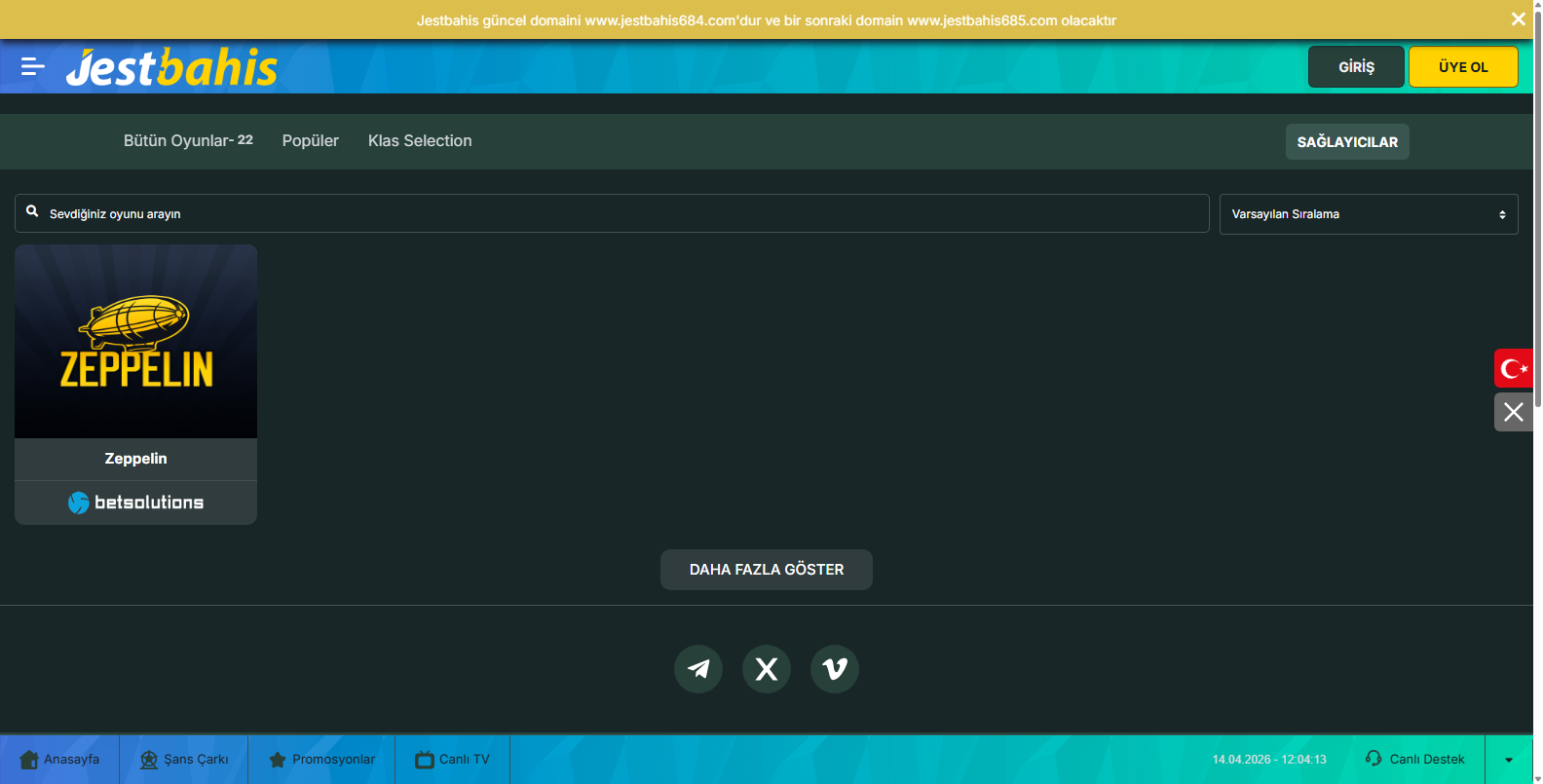The image size is (1543, 784).
Task: Collapse the bottom bar with the arrow
Action: pyautogui.click(x=1509, y=760)
